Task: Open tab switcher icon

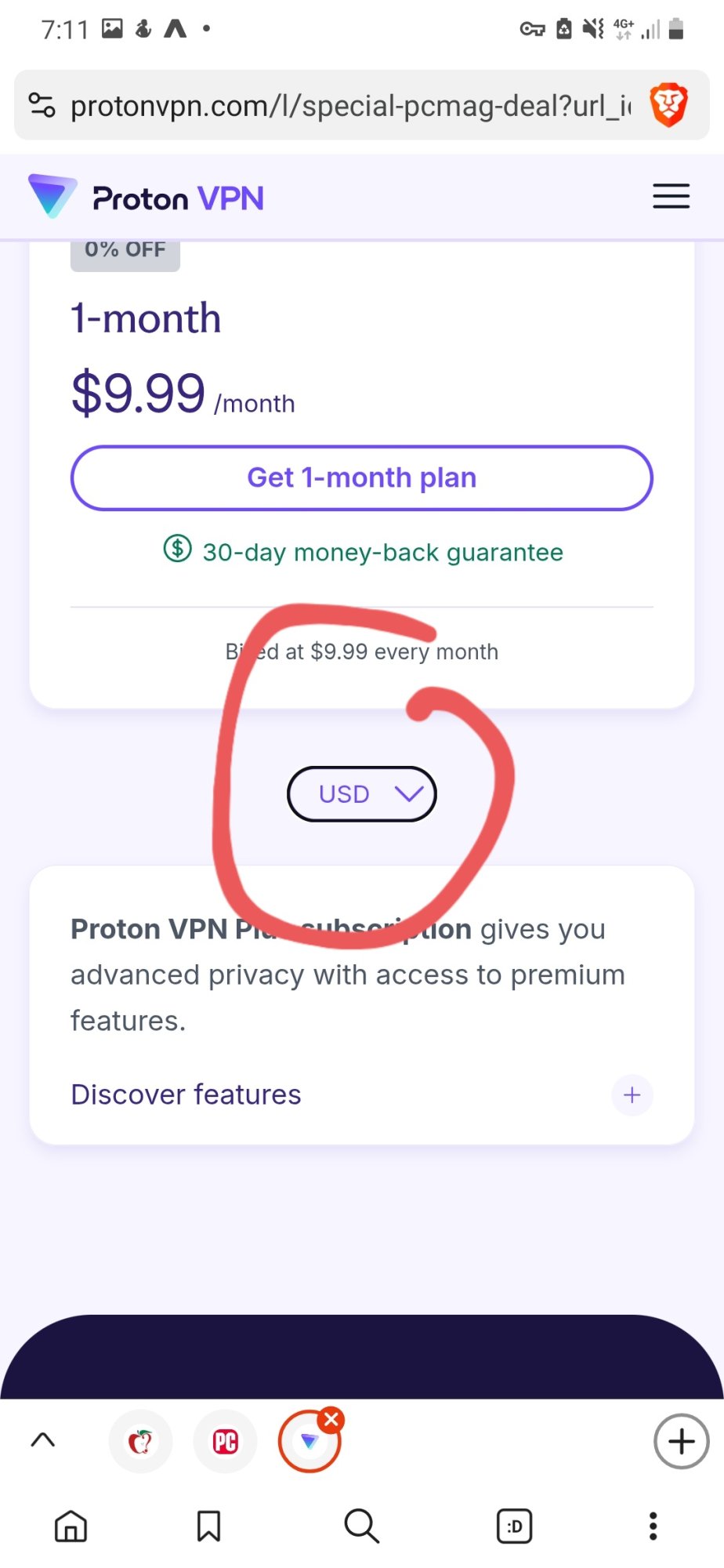Action: (514, 1526)
